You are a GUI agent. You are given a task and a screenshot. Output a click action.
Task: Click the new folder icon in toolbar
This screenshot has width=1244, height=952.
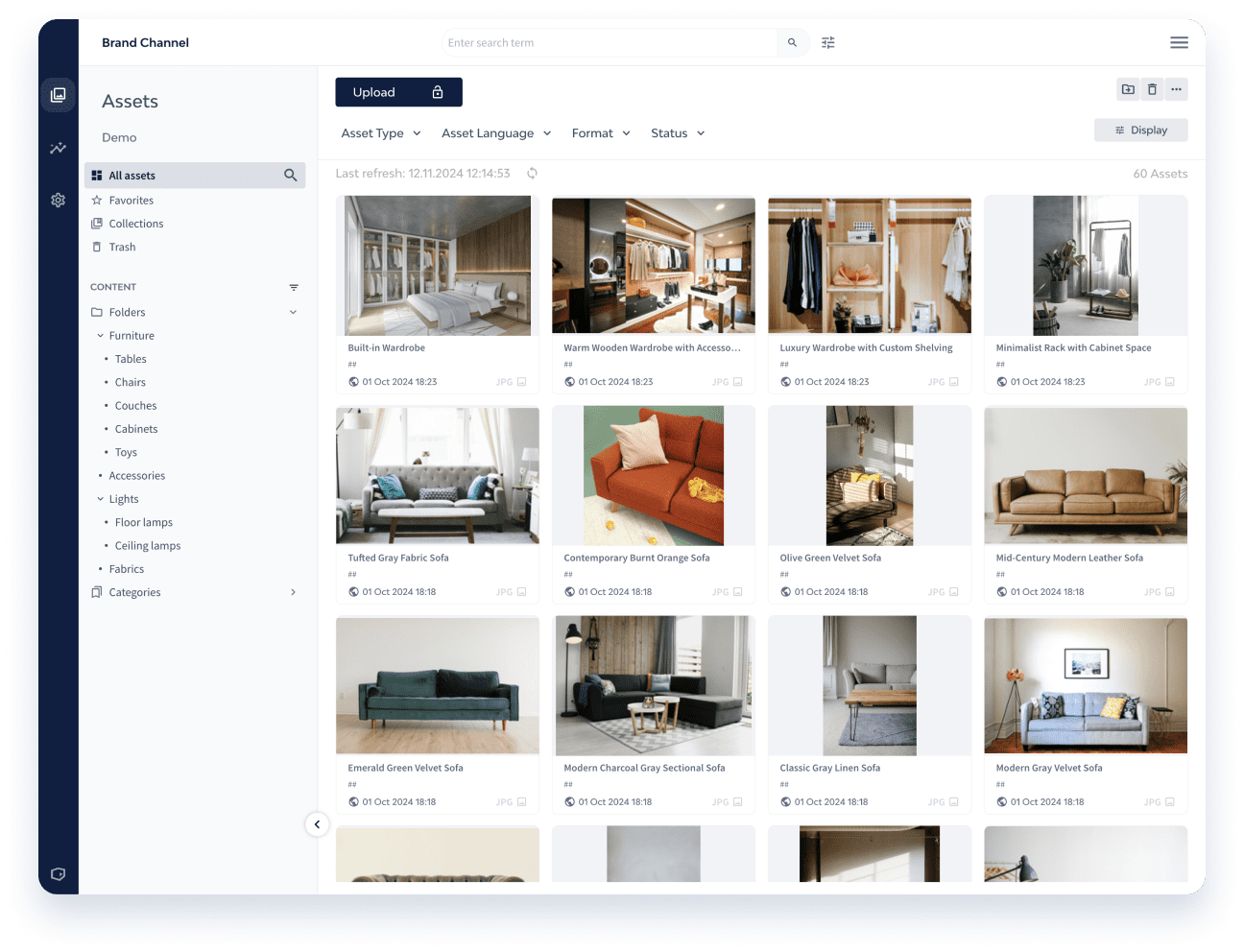pyautogui.click(x=1128, y=89)
